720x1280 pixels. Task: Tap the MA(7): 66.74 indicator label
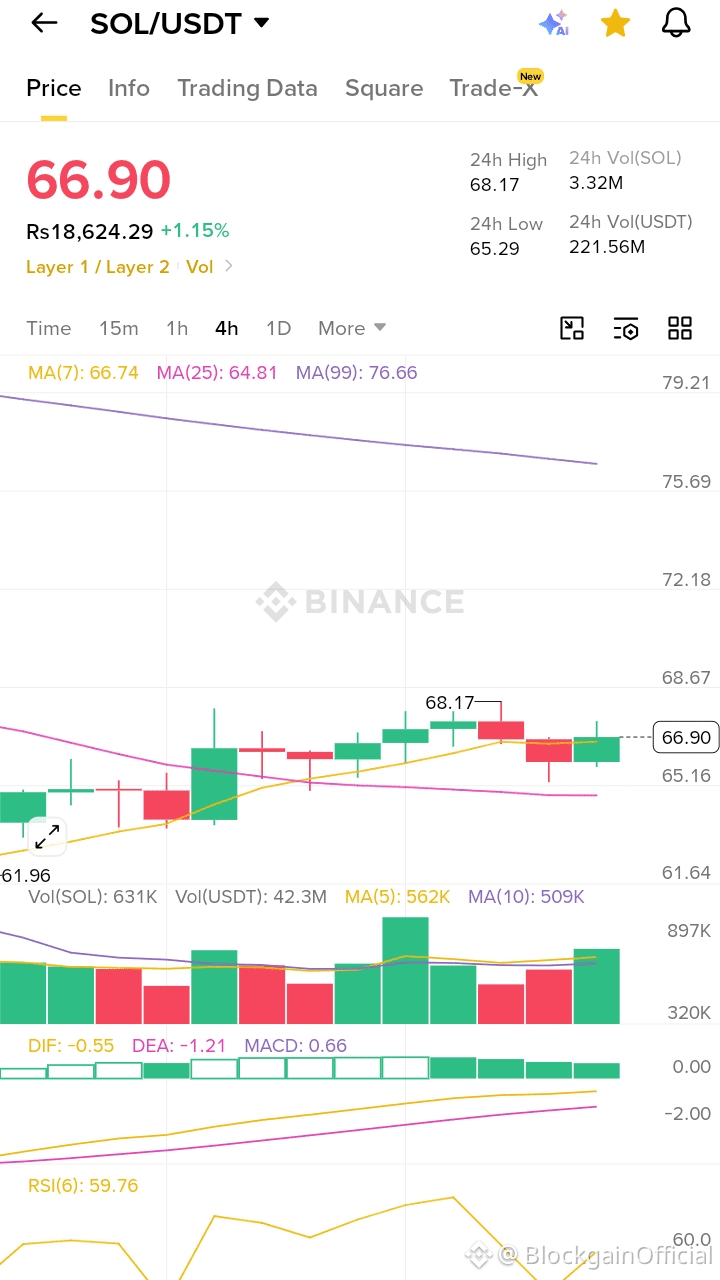tap(83, 373)
